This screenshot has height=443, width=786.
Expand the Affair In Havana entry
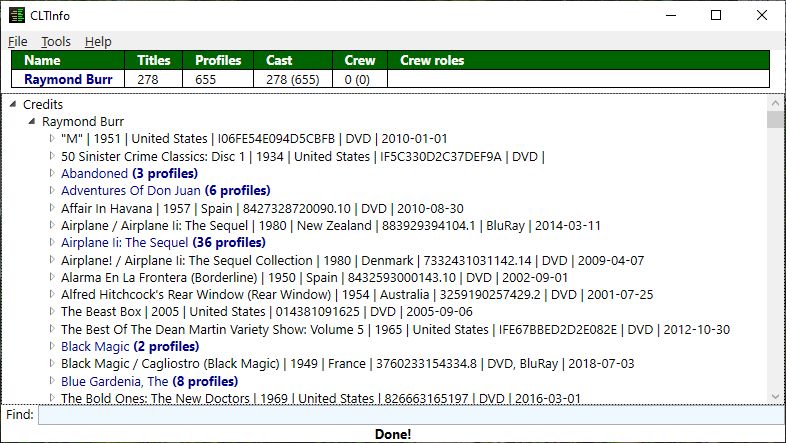point(52,207)
